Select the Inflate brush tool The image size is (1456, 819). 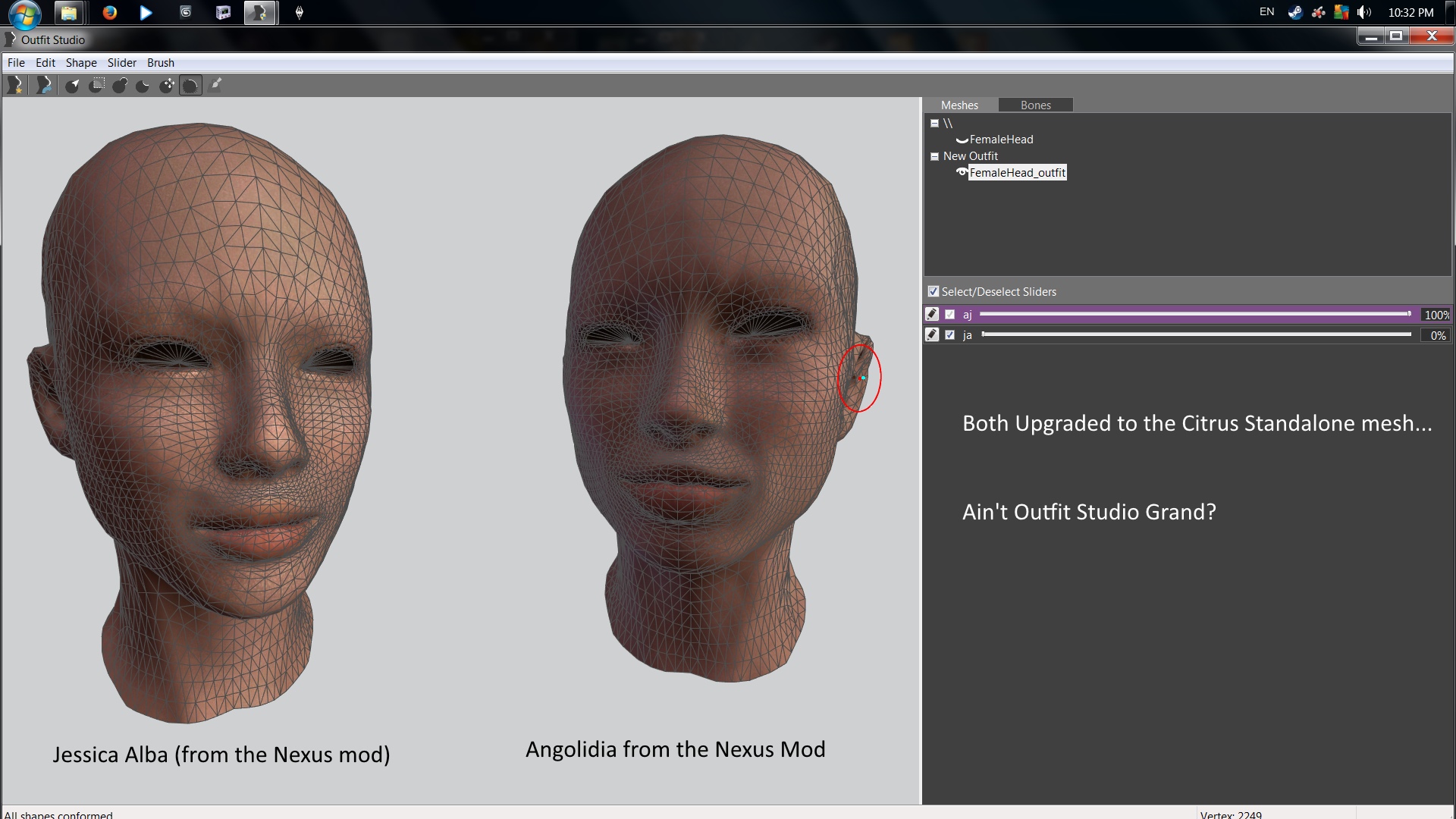pos(120,86)
